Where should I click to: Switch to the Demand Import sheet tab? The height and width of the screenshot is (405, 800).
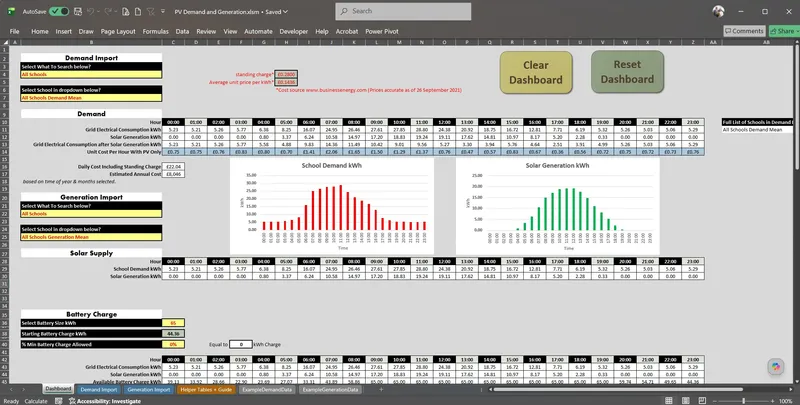[98, 389]
